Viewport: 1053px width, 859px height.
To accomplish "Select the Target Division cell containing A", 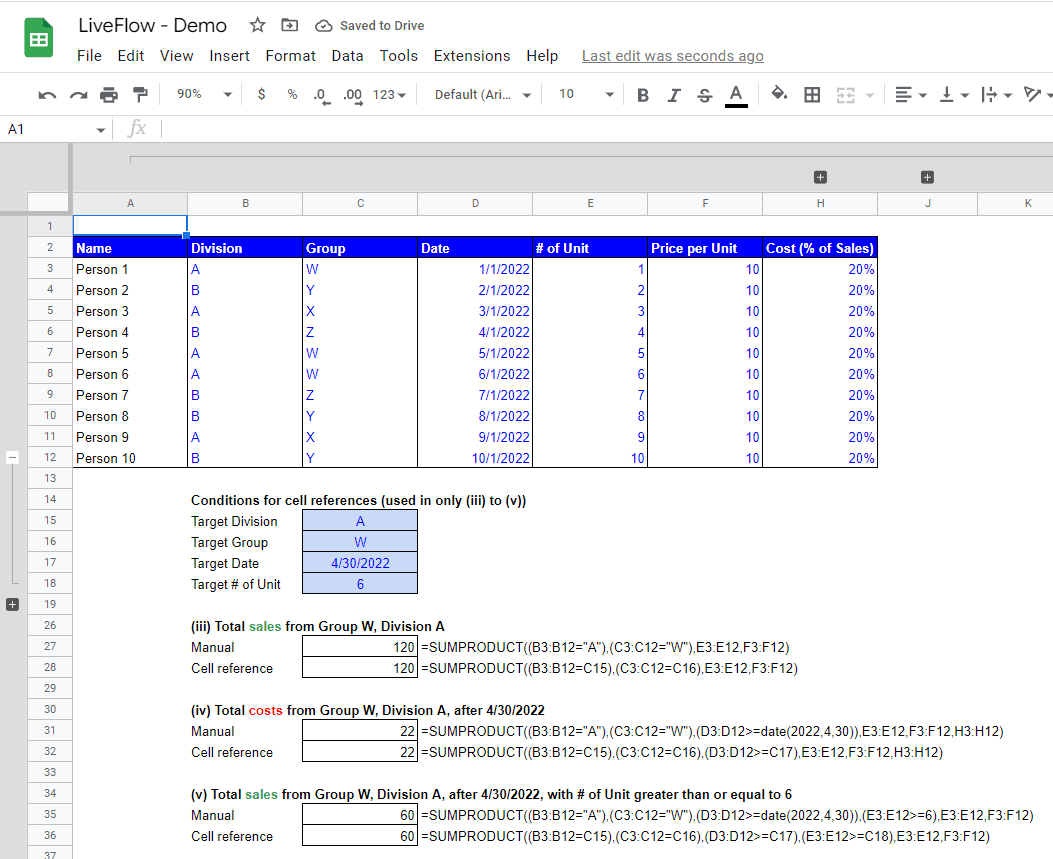I will (x=360, y=521).
